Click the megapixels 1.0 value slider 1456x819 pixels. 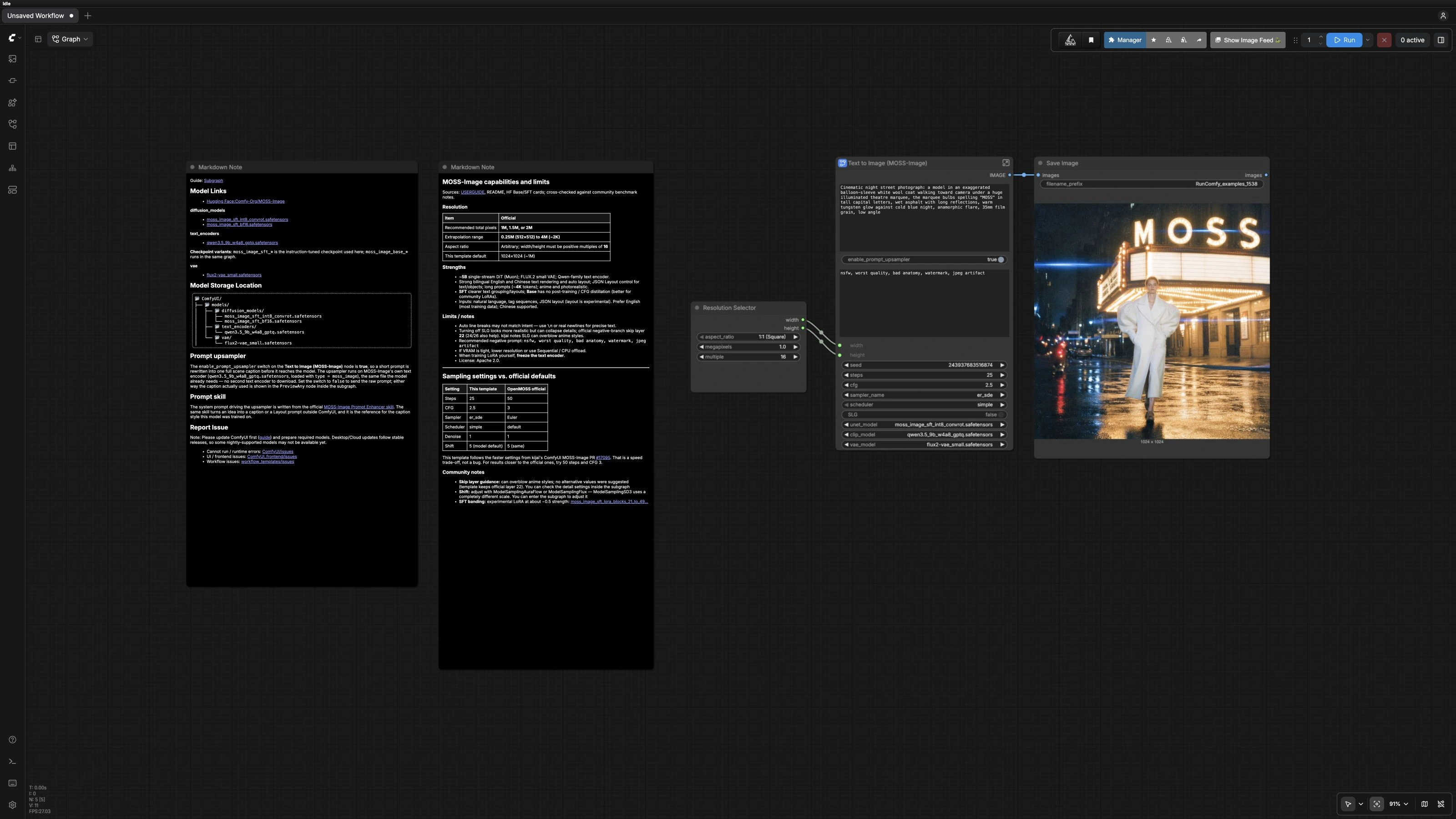coord(748,347)
